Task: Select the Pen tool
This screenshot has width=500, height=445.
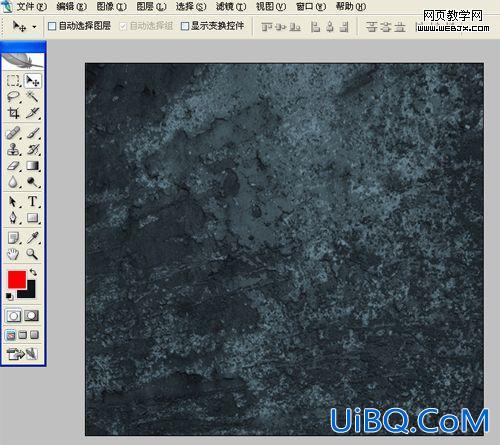Action: click(x=13, y=218)
